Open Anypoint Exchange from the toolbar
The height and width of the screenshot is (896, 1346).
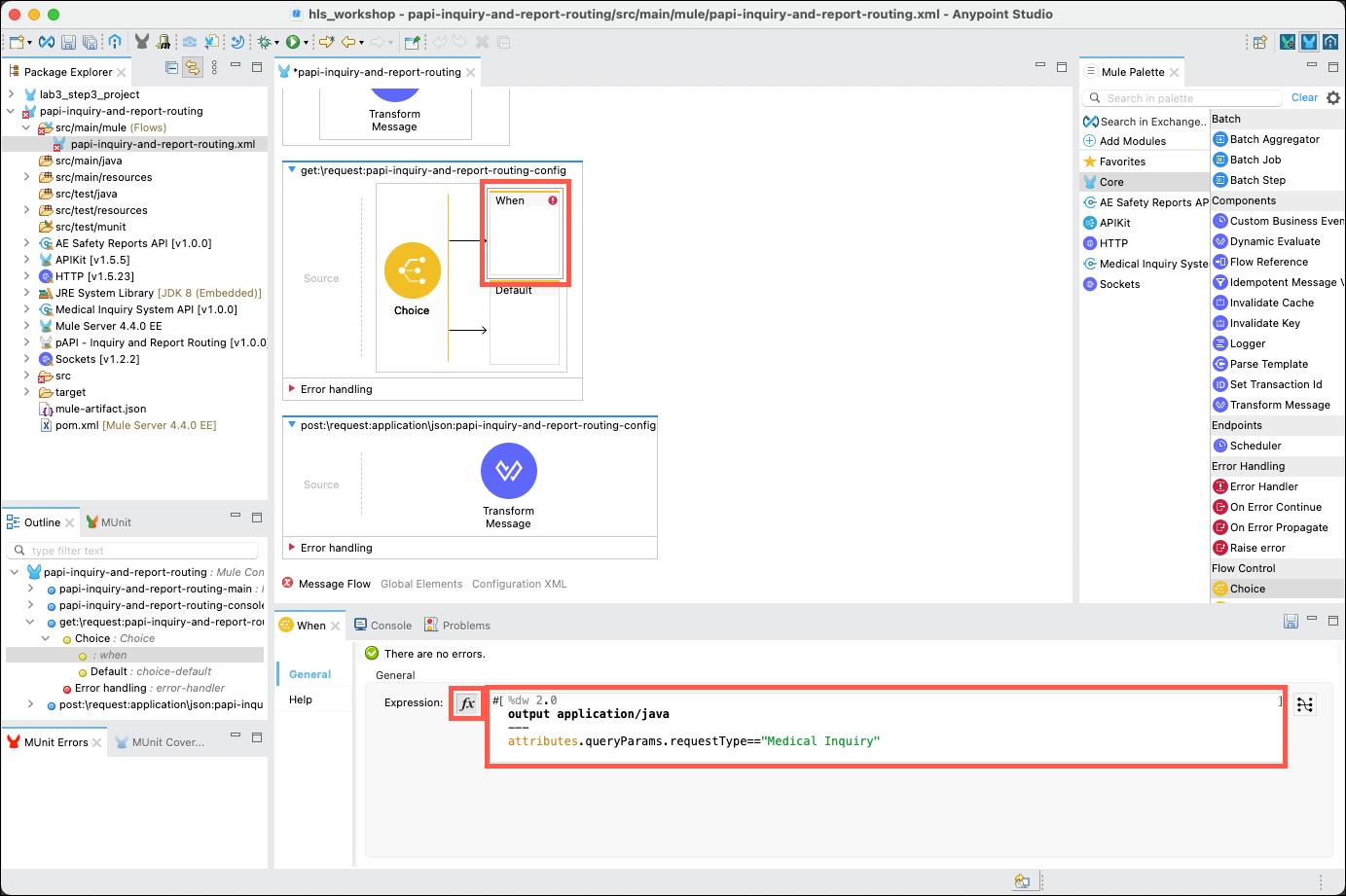click(46, 42)
